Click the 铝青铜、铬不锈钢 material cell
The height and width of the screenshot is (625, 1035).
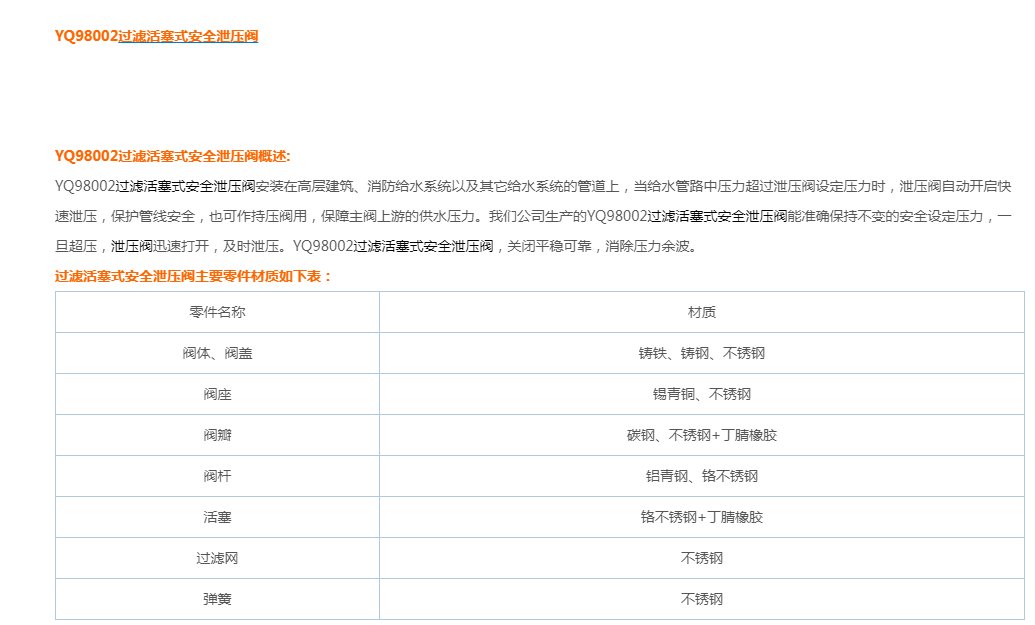coord(701,476)
